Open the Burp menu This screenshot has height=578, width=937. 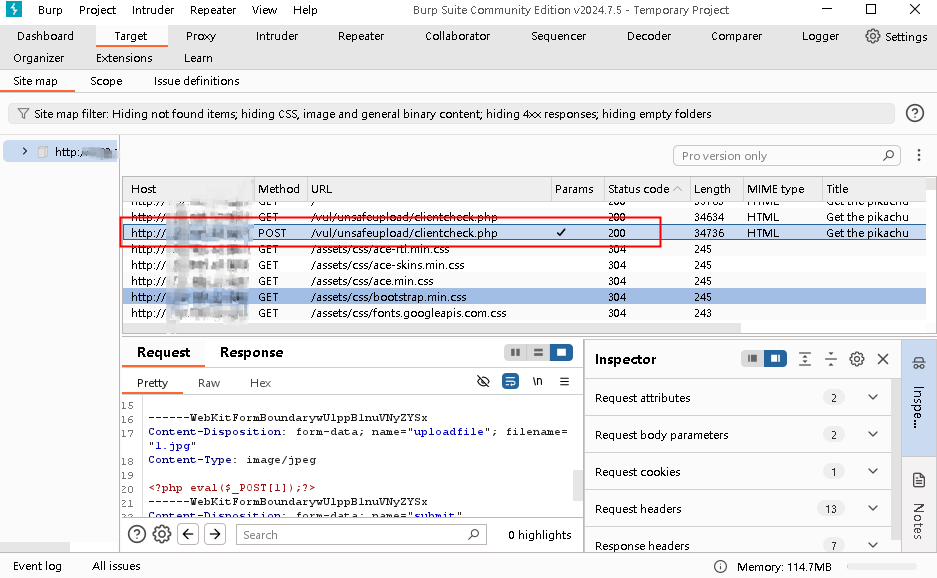(50, 10)
